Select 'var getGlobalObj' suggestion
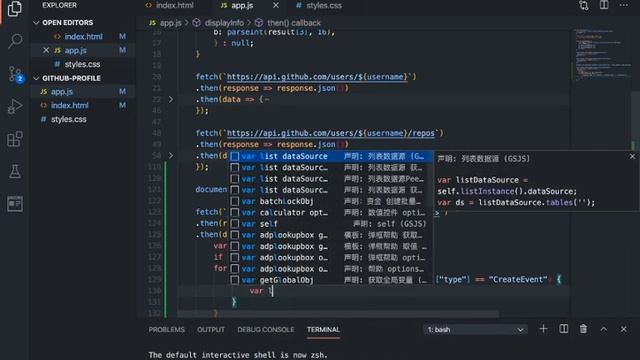The height and width of the screenshot is (360, 640). click(x=331, y=280)
